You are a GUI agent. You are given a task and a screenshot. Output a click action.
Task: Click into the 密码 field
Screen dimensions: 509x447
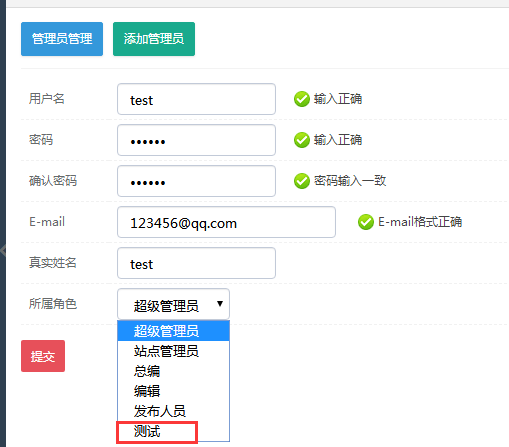(x=196, y=140)
